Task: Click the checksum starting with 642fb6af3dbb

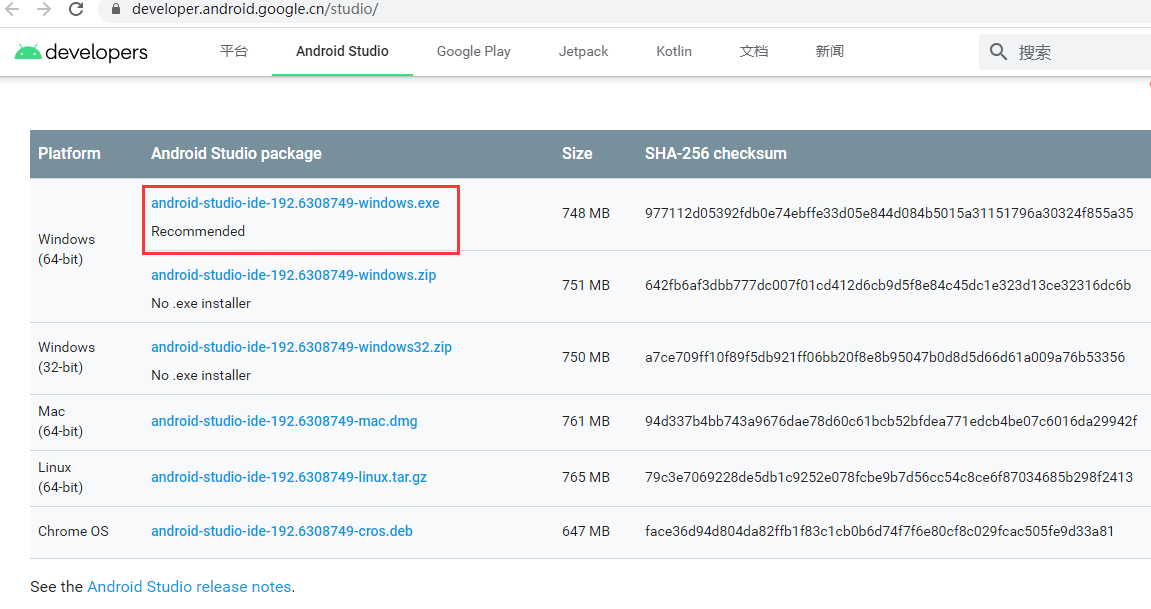Action: 888,285
